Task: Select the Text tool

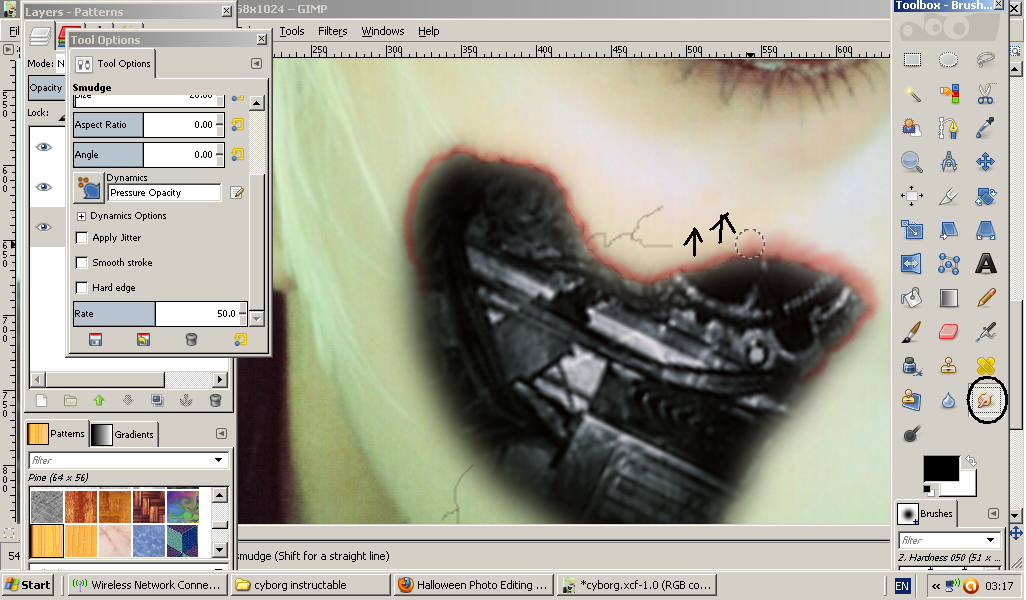Action: (x=985, y=264)
